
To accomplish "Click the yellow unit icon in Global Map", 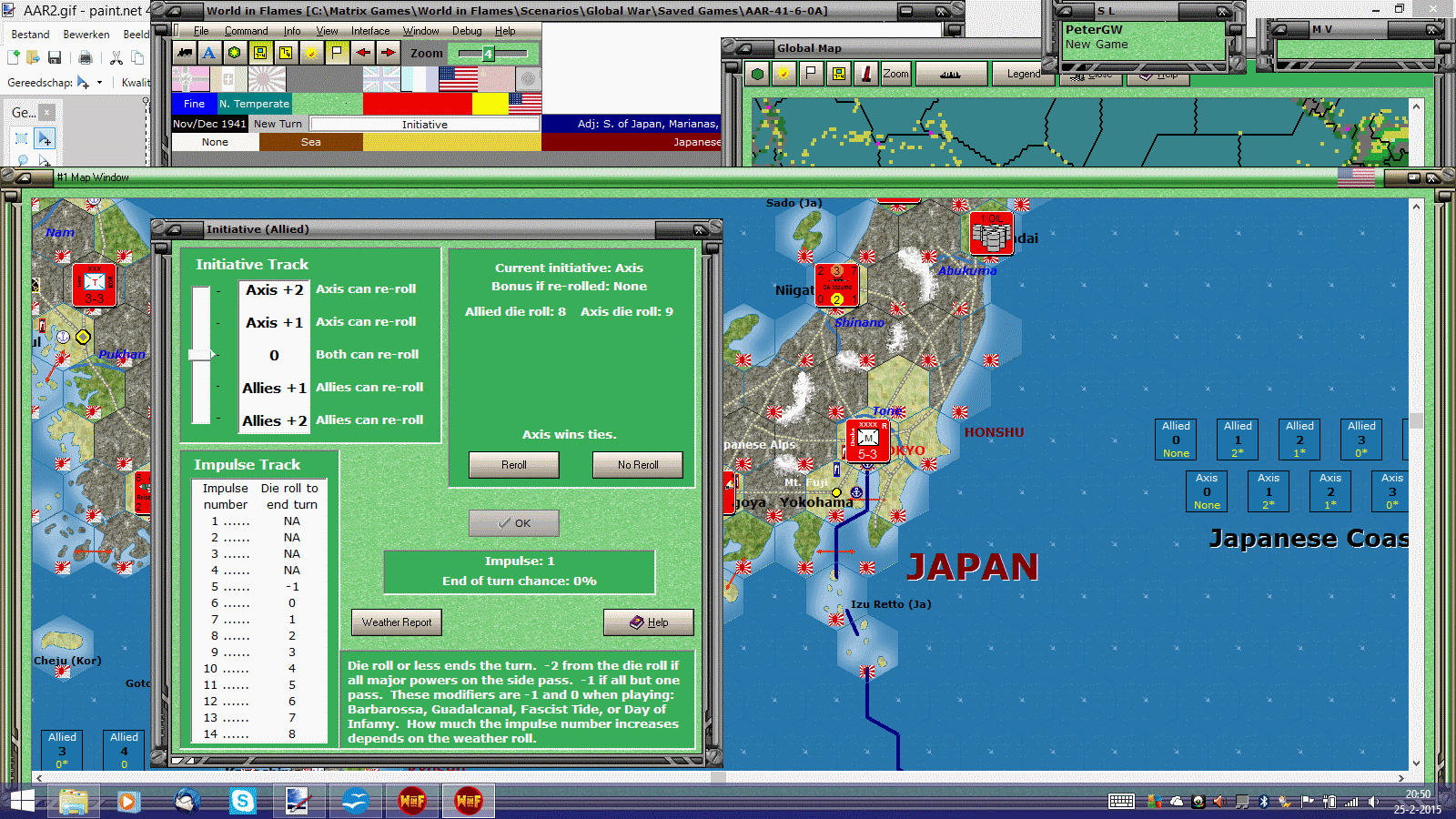I will click(x=838, y=74).
